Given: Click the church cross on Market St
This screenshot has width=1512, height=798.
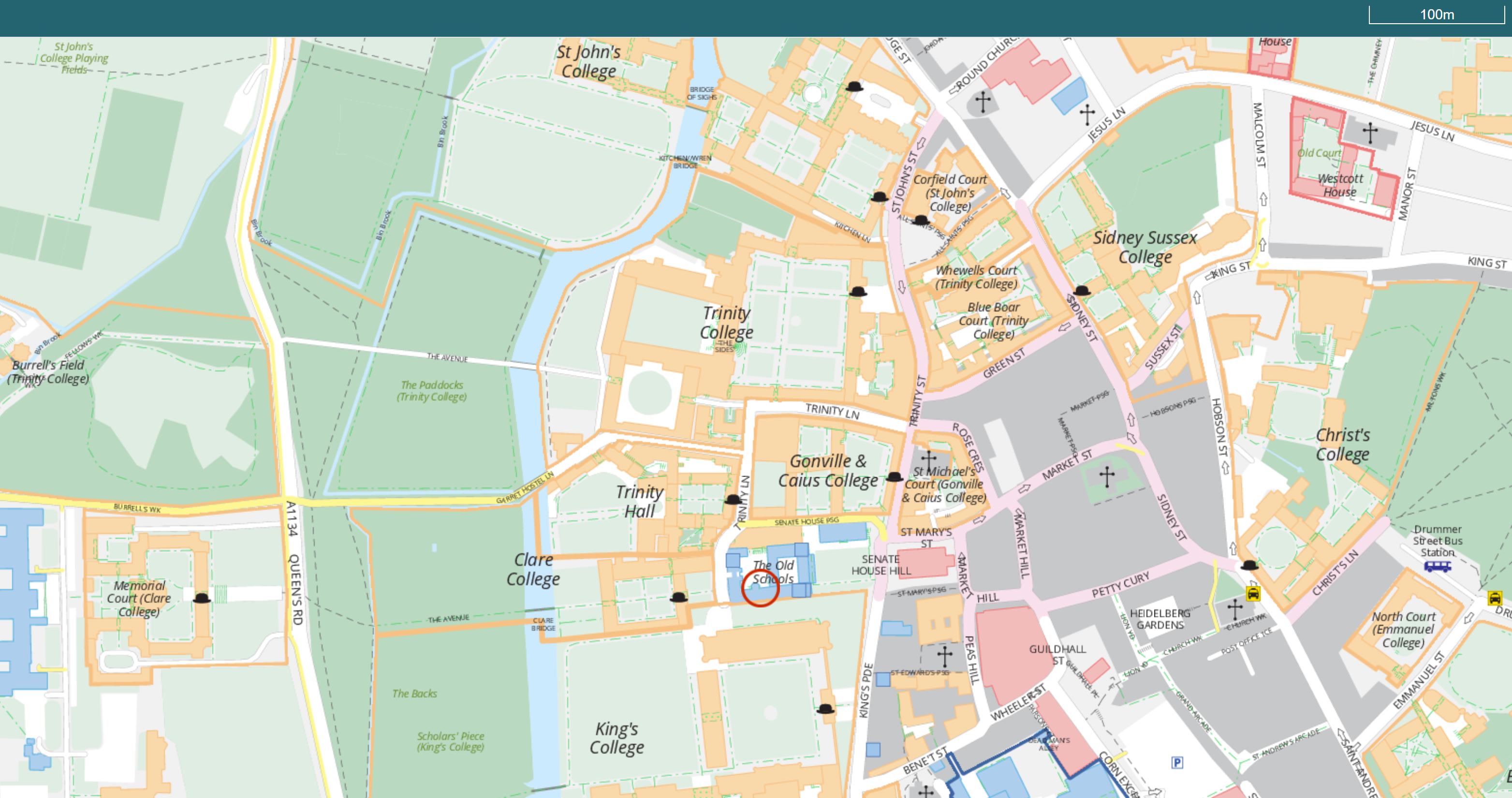Looking at the screenshot, I should (1107, 476).
